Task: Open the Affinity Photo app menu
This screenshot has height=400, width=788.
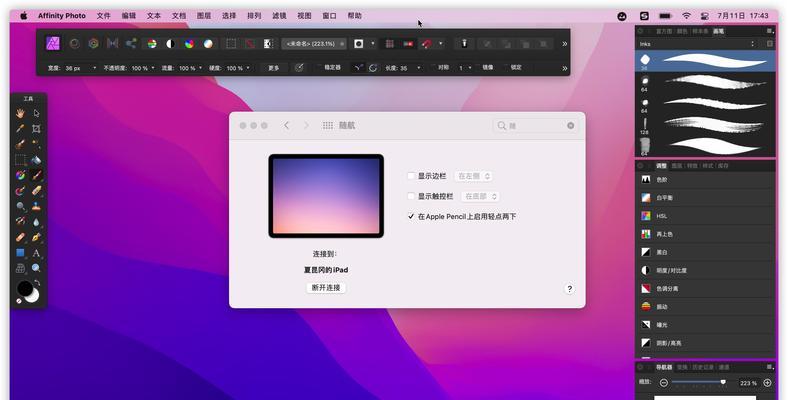Action: click(x=62, y=16)
